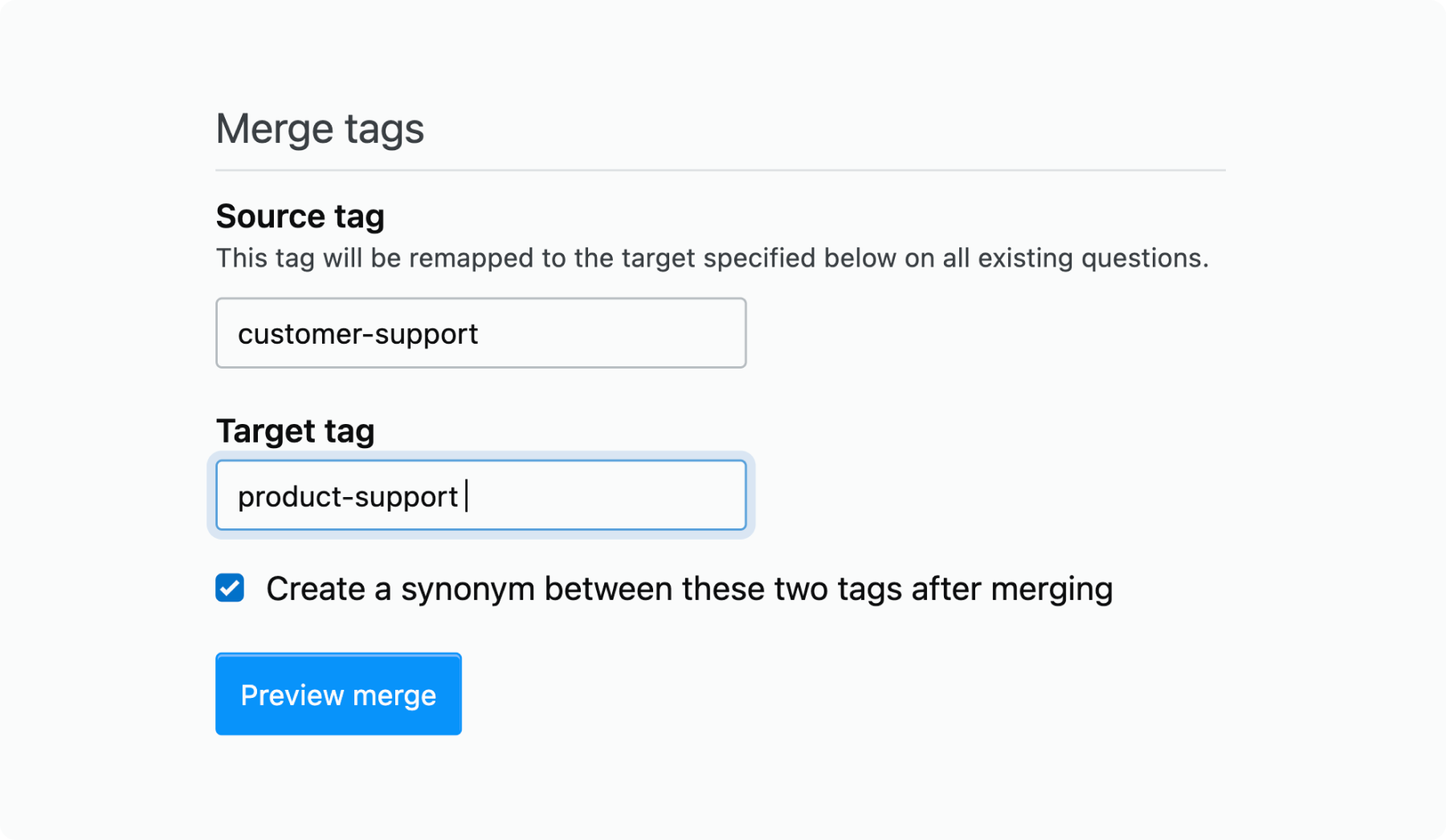Click the source tag description text
The height and width of the screenshot is (840, 1446).
tap(712, 258)
